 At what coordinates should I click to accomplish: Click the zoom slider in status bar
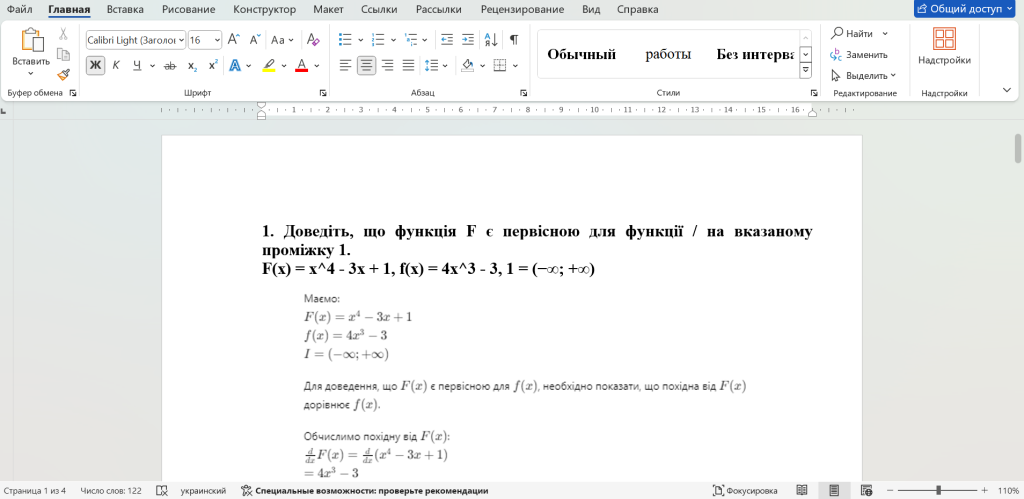tap(938, 491)
